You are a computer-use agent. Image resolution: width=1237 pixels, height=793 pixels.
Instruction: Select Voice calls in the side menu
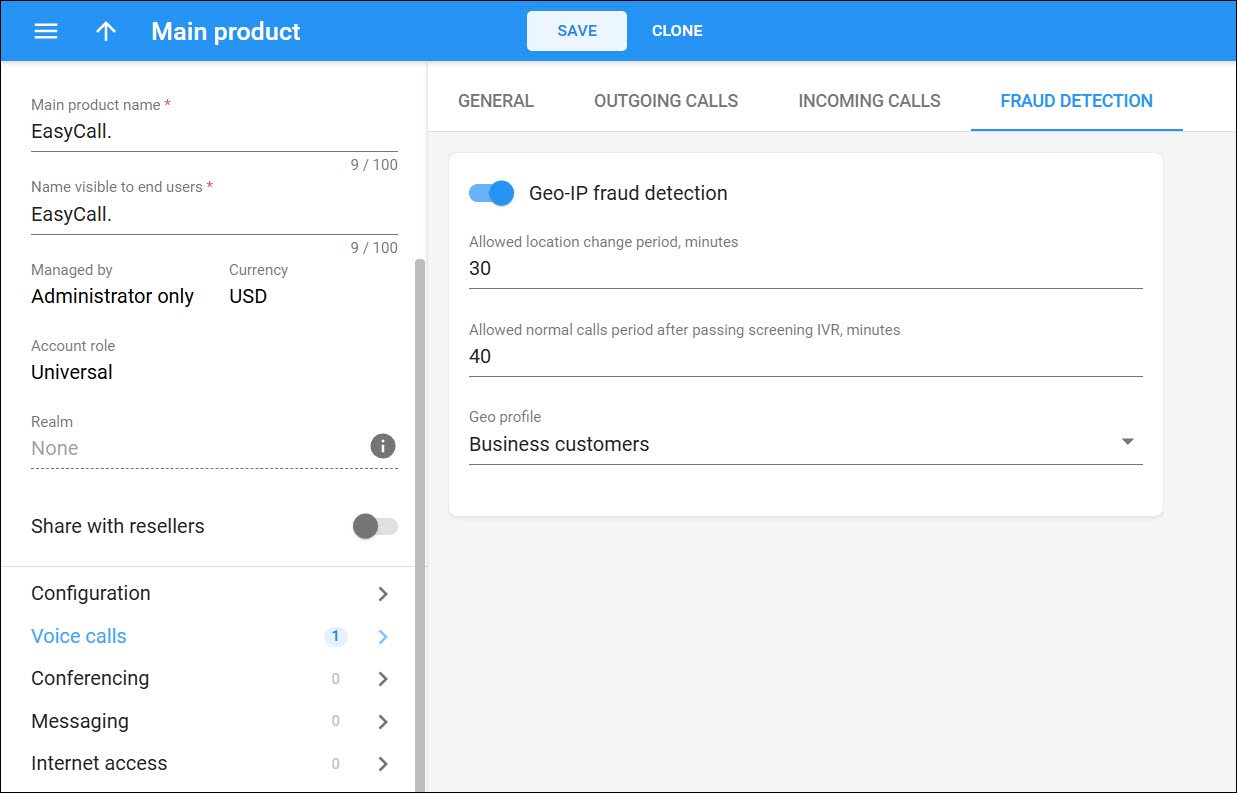tap(79, 636)
